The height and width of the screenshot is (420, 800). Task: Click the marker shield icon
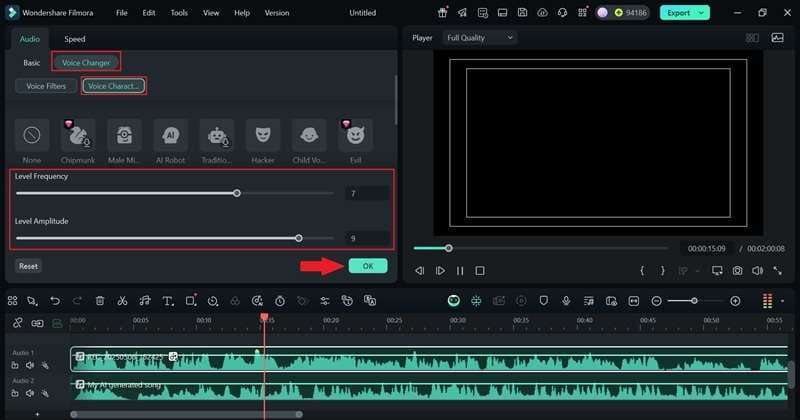543,301
